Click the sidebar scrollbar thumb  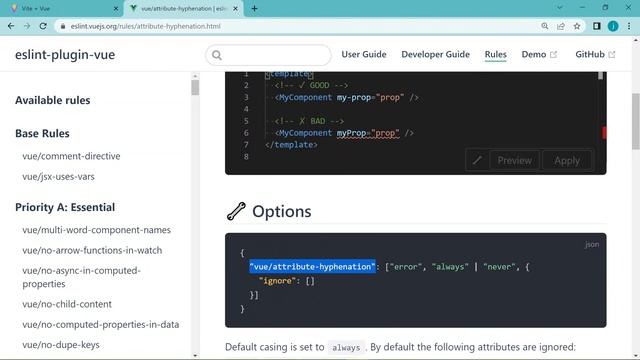(x=195, y=87)
